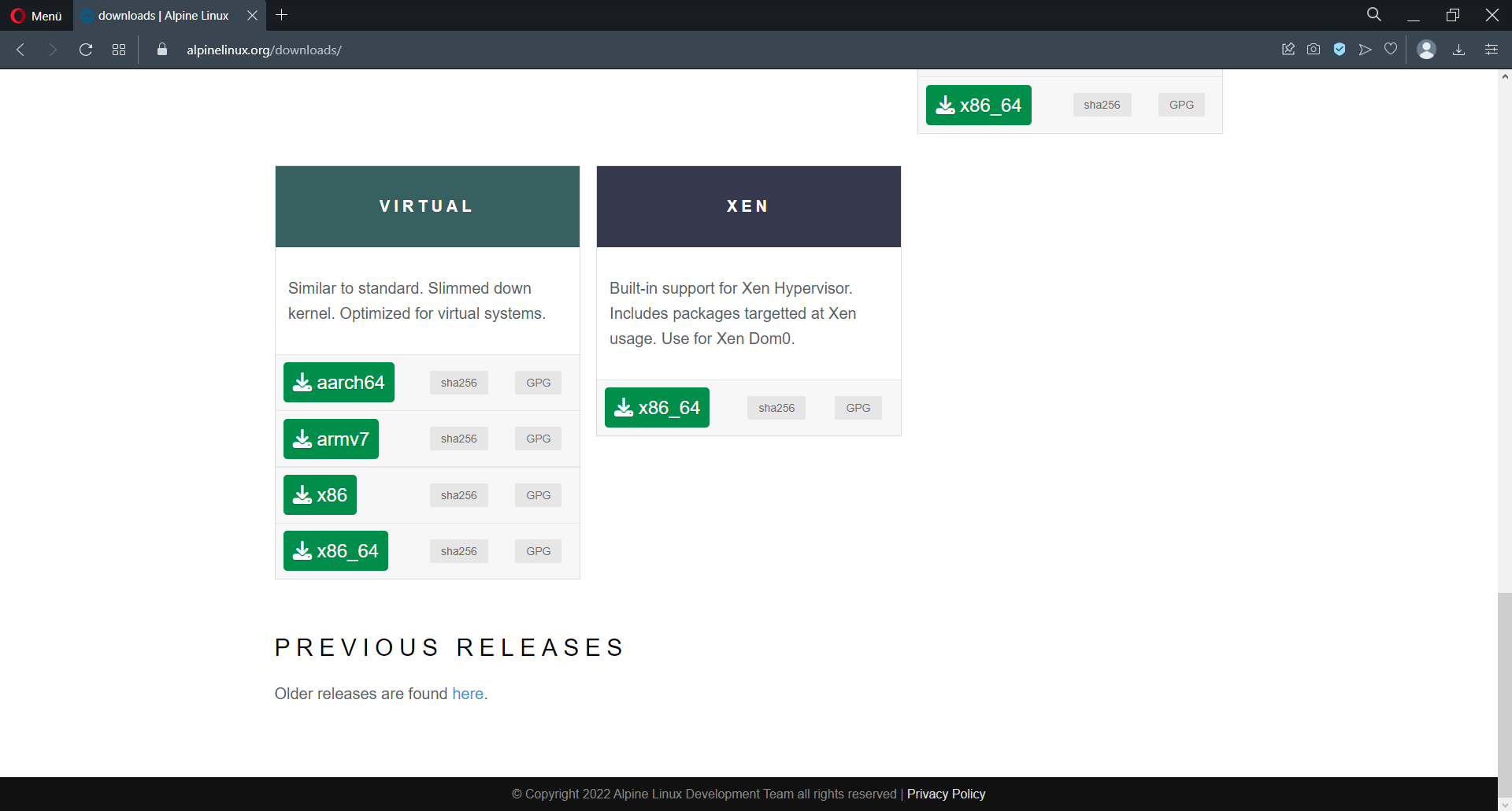
Task: Open GPG signature for Virtual armv7
Action: (539, 439)
